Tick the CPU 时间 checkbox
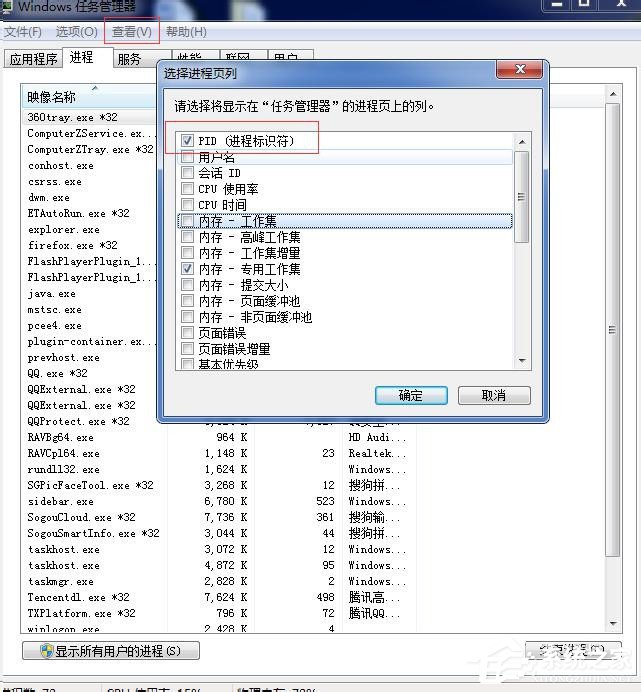The height and width of the screenshot is (692, 641). (187, 205)
